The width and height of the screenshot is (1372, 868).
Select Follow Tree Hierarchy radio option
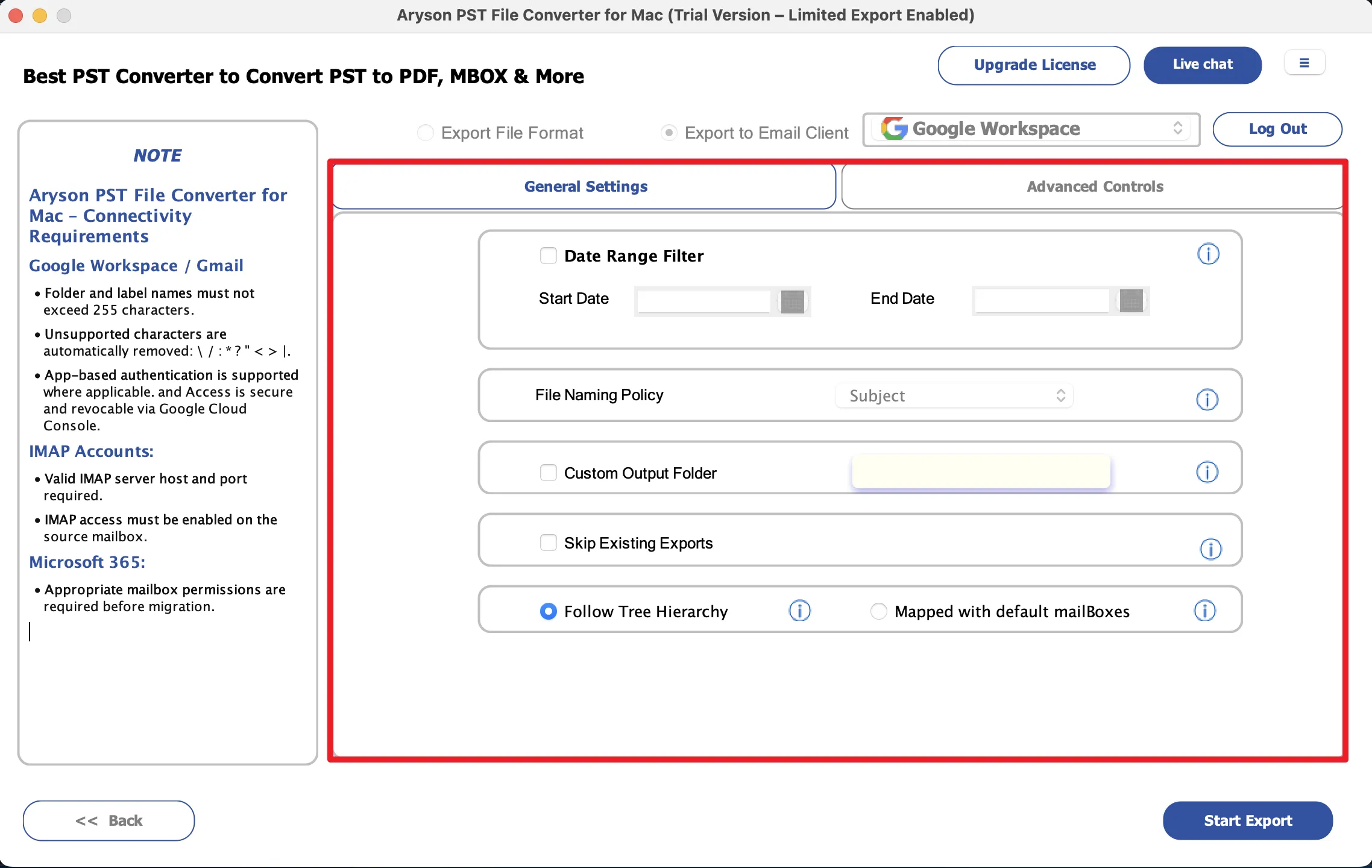point(548,611)
